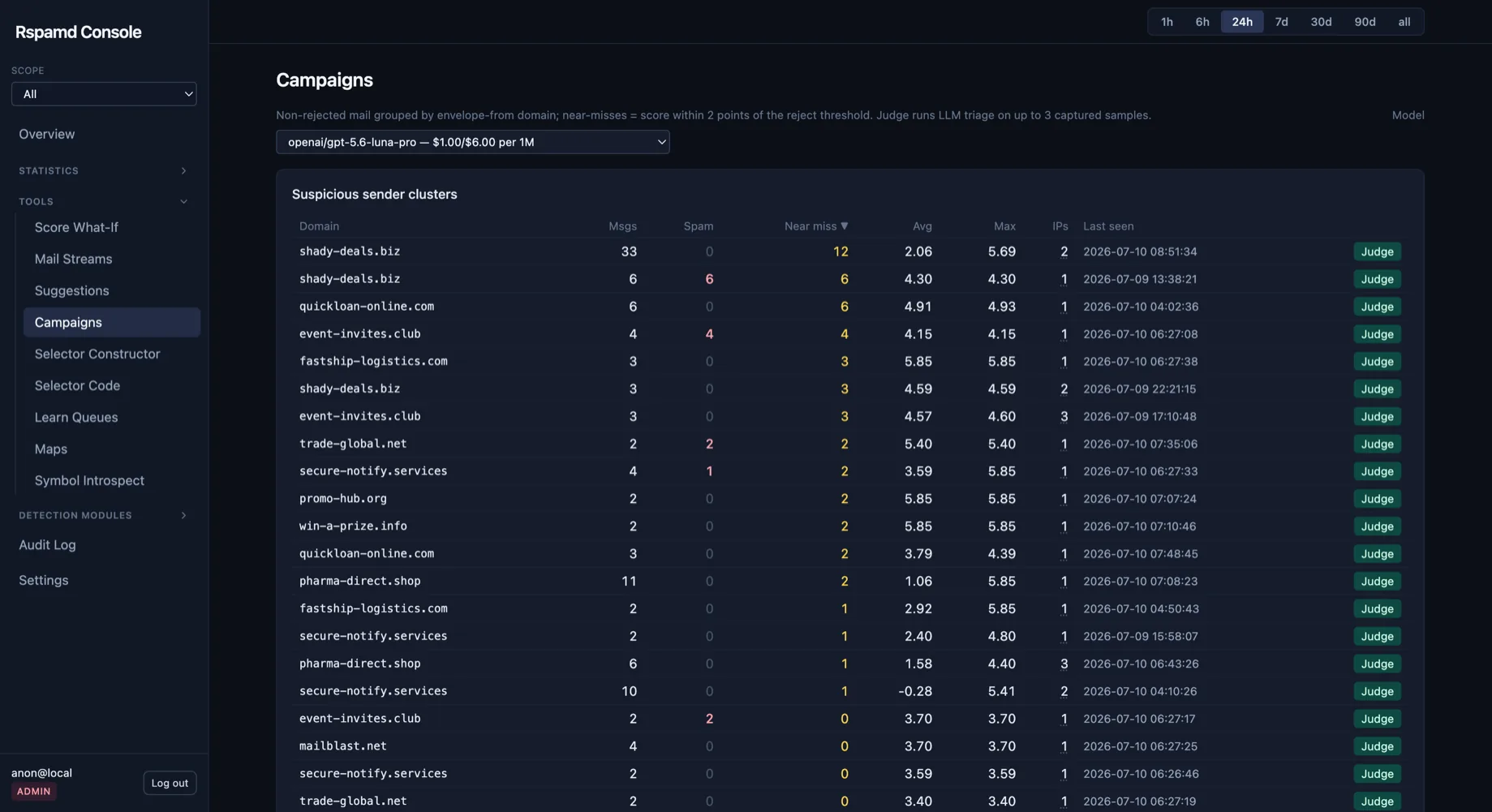Judge the shady-deals.biz cluster last seen 13:38:21

pos(1377,280)
